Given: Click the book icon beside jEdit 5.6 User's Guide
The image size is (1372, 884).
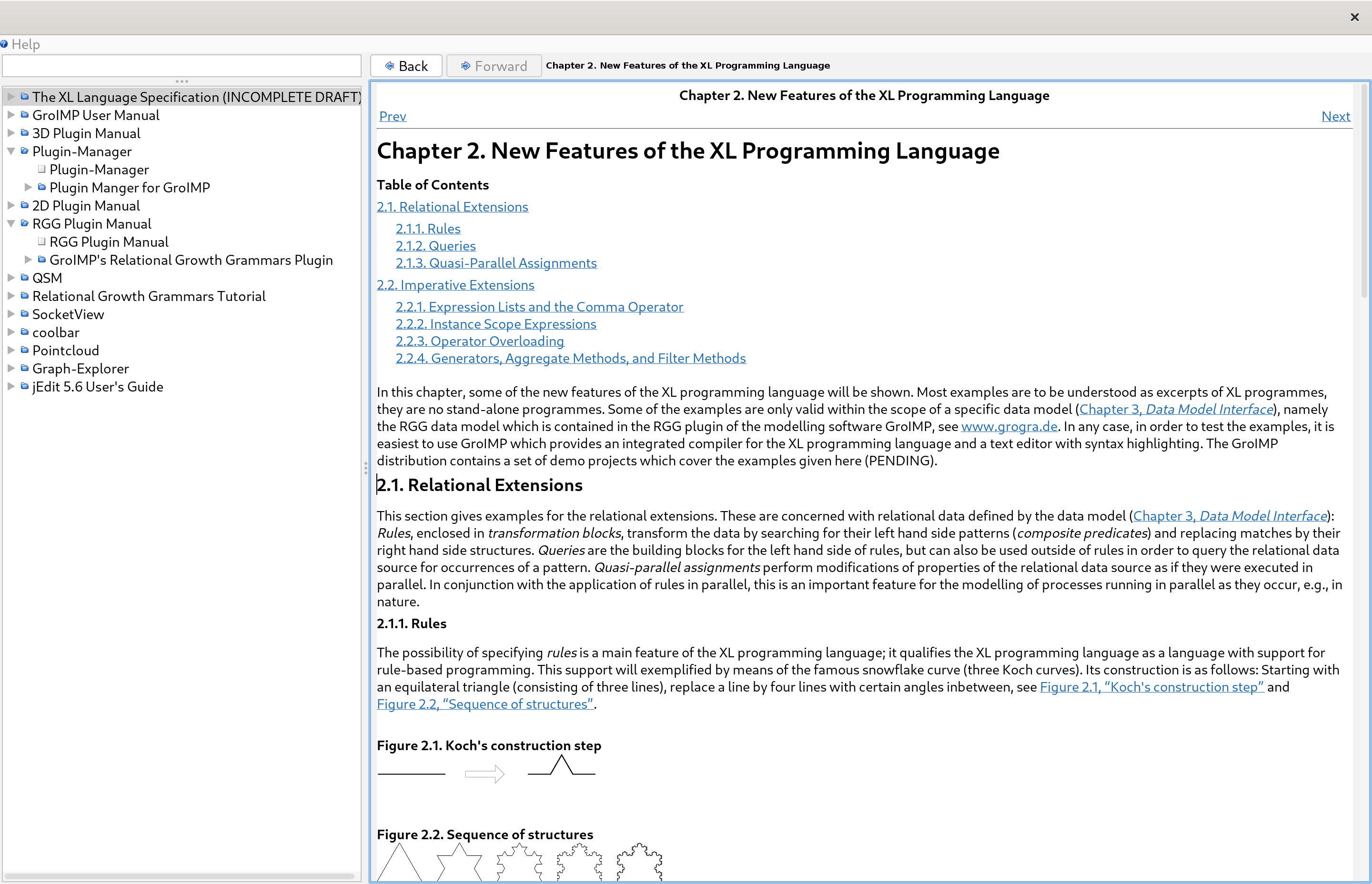Looking at the screenshot, I should [x=24, y=386].
